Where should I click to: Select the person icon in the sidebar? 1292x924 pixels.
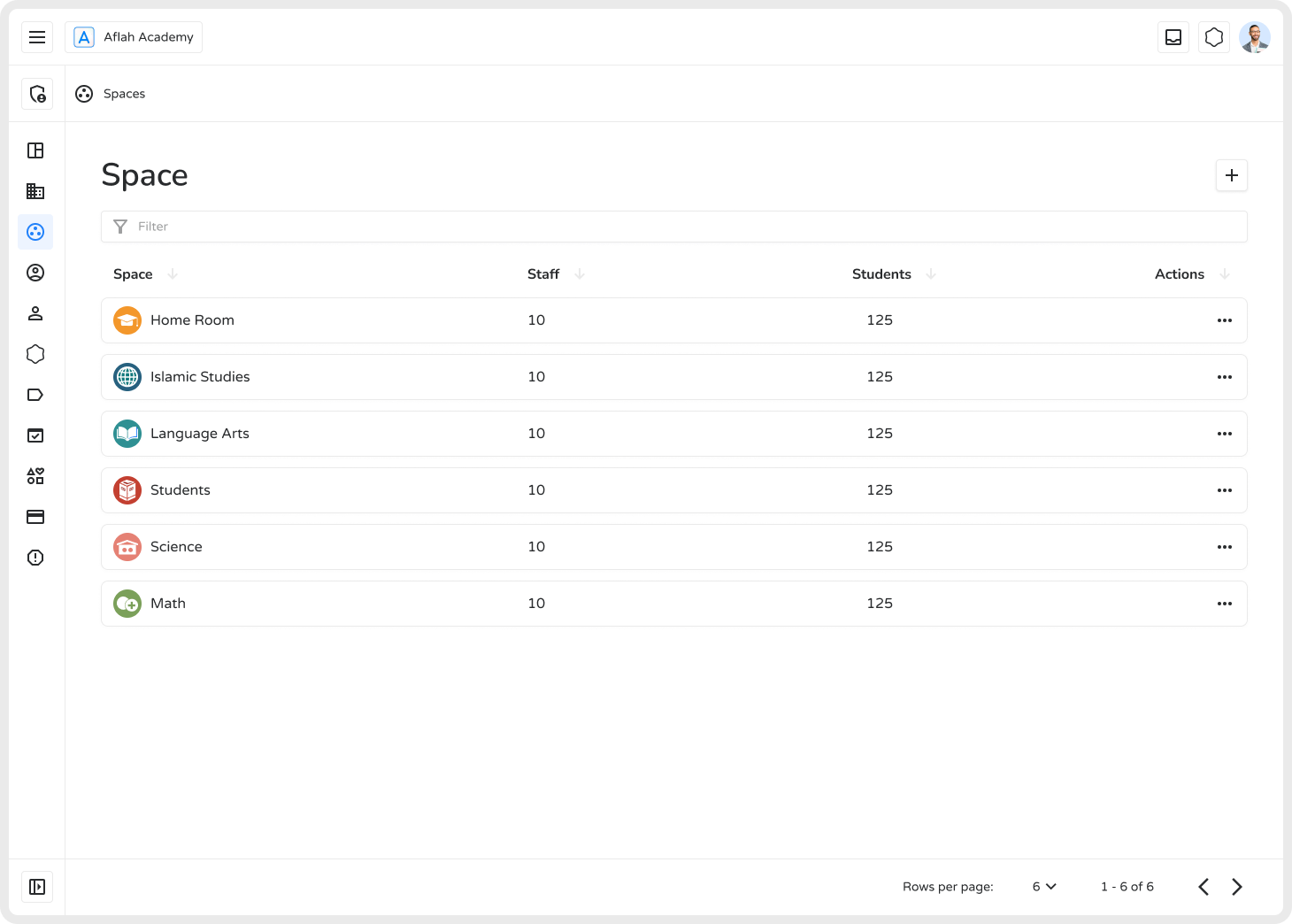35,312
